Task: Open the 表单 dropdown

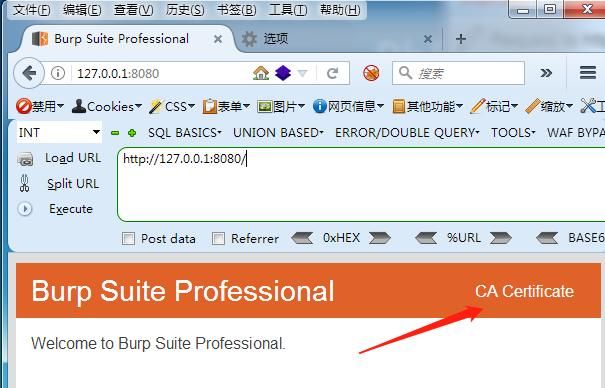Action: coord(226,106)
